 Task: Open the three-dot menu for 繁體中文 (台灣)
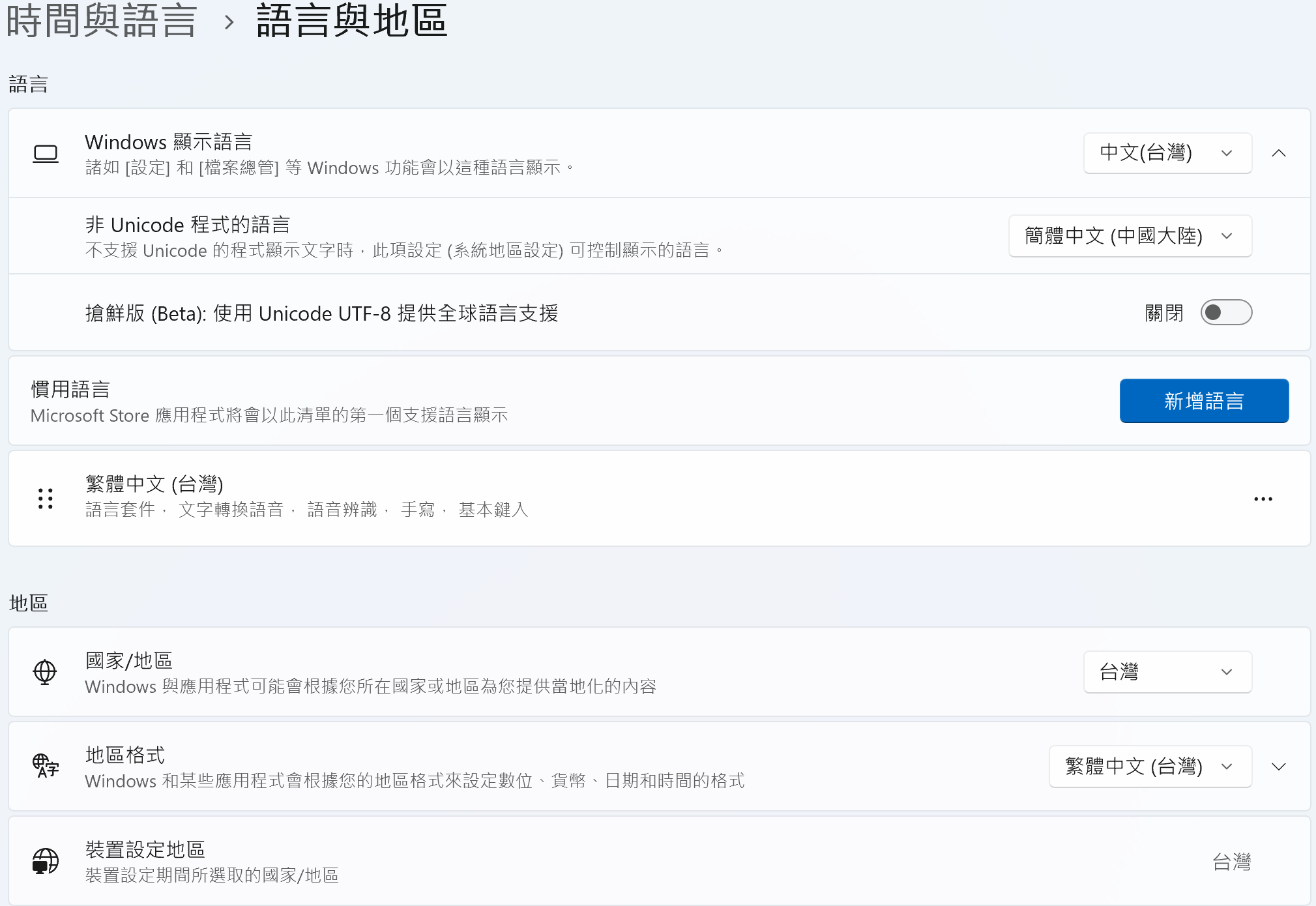tap(1263, 499)
